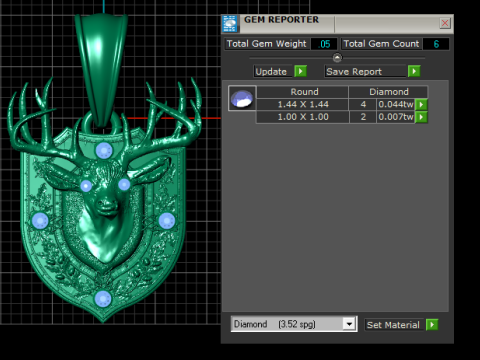480x360 pixels.
Task: Close the Gem Reporter panel
Action: 445,23
